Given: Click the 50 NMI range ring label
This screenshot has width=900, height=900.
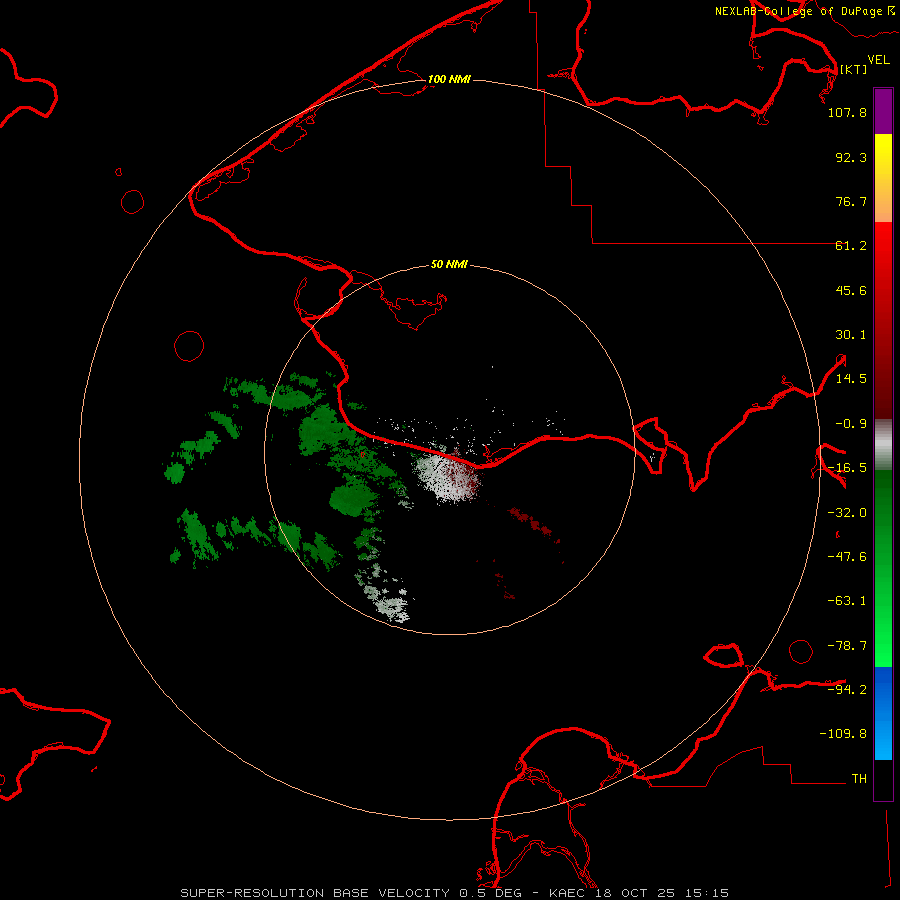Looking at the screenshot, I should [449, 265].
